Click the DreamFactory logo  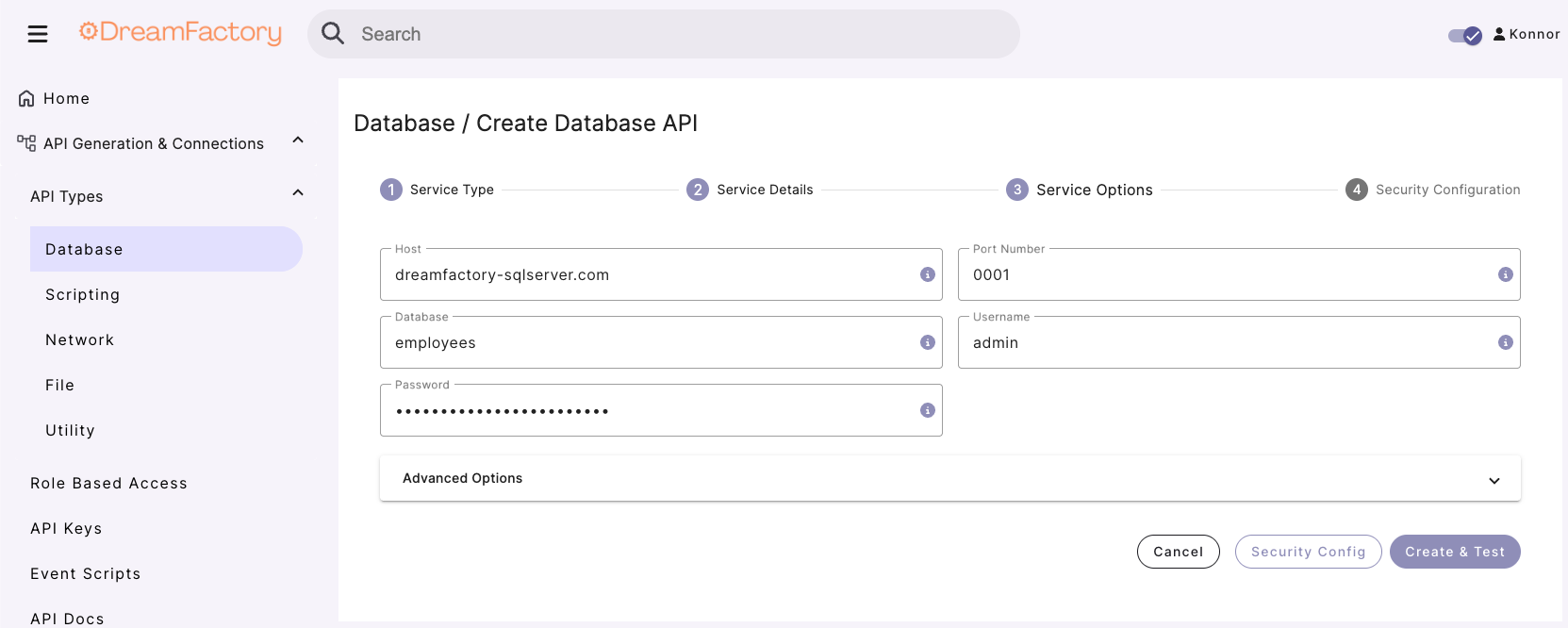180,32
